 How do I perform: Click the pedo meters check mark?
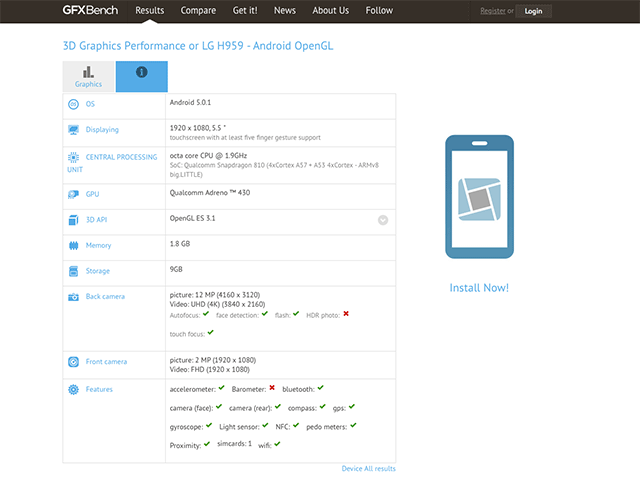pyautogui.click(x=353, y=425)
